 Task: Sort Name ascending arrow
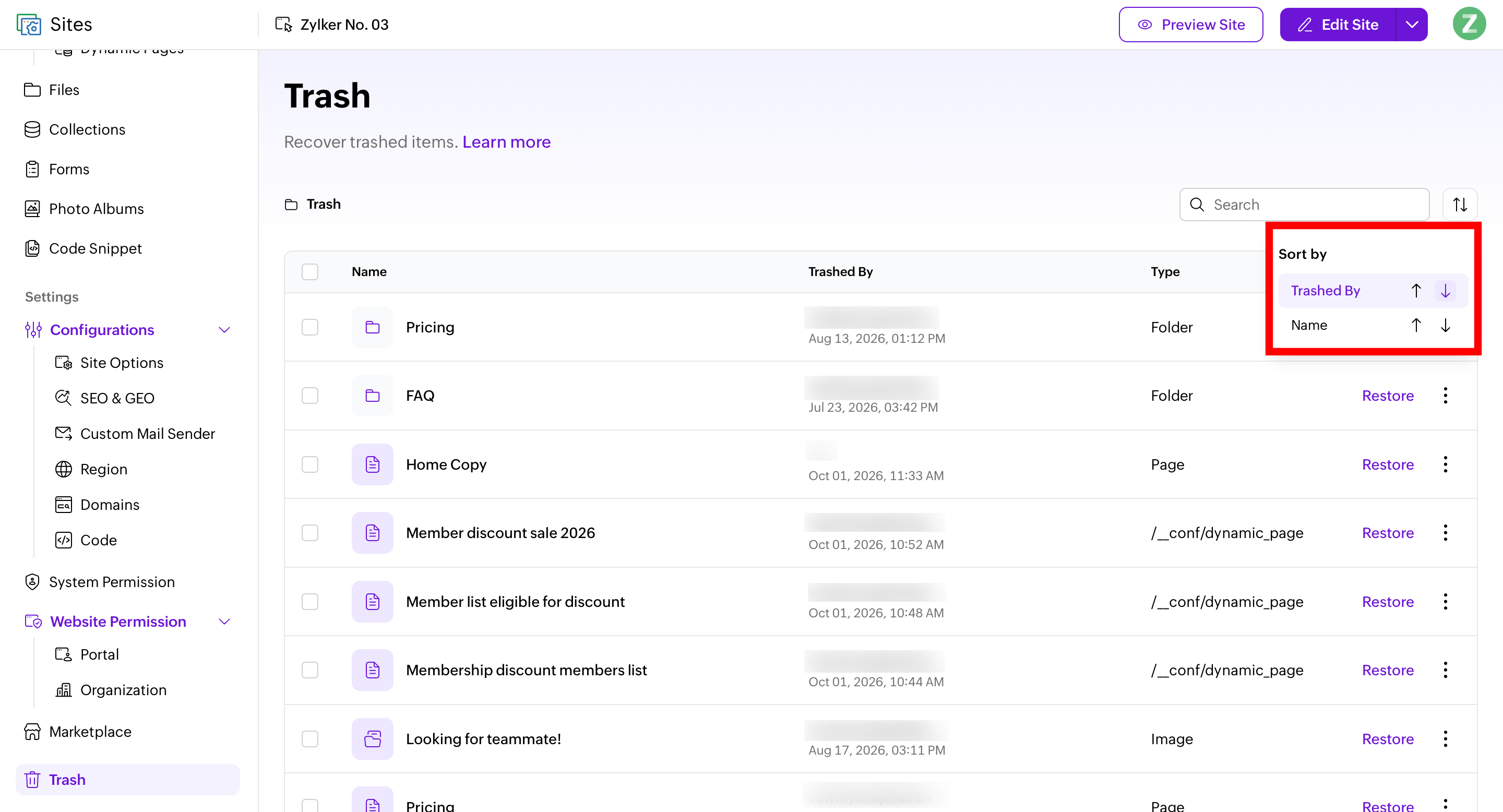(1416, 325)
